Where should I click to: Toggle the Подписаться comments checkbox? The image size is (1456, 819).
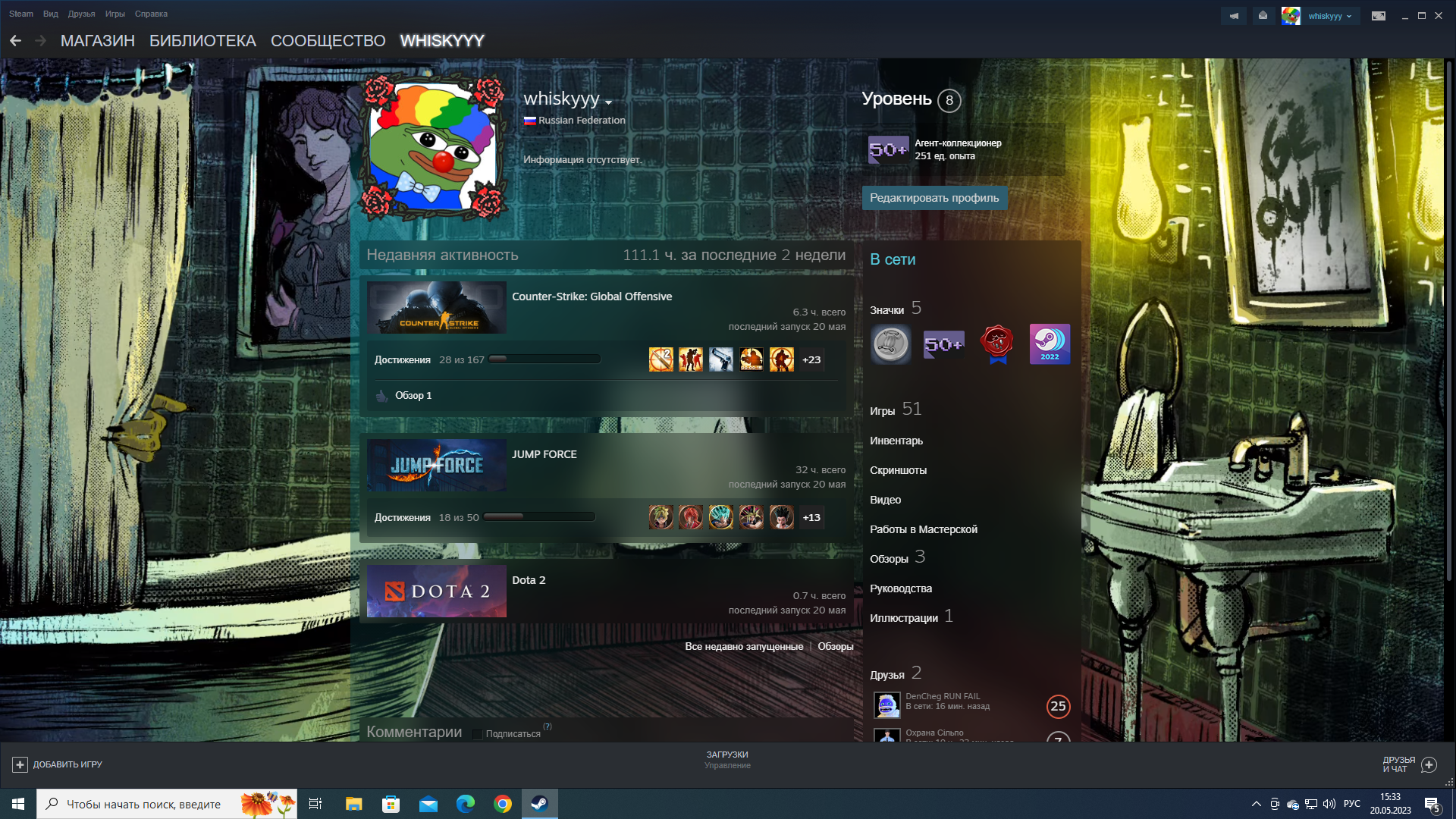[477, 734]
